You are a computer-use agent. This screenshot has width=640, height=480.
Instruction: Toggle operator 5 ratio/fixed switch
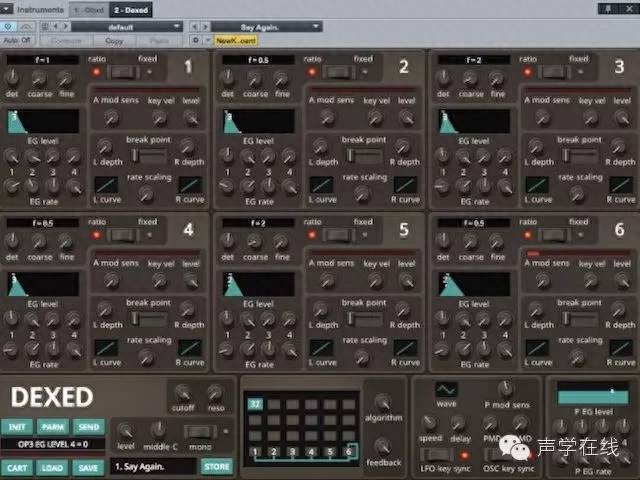(339, 235)
